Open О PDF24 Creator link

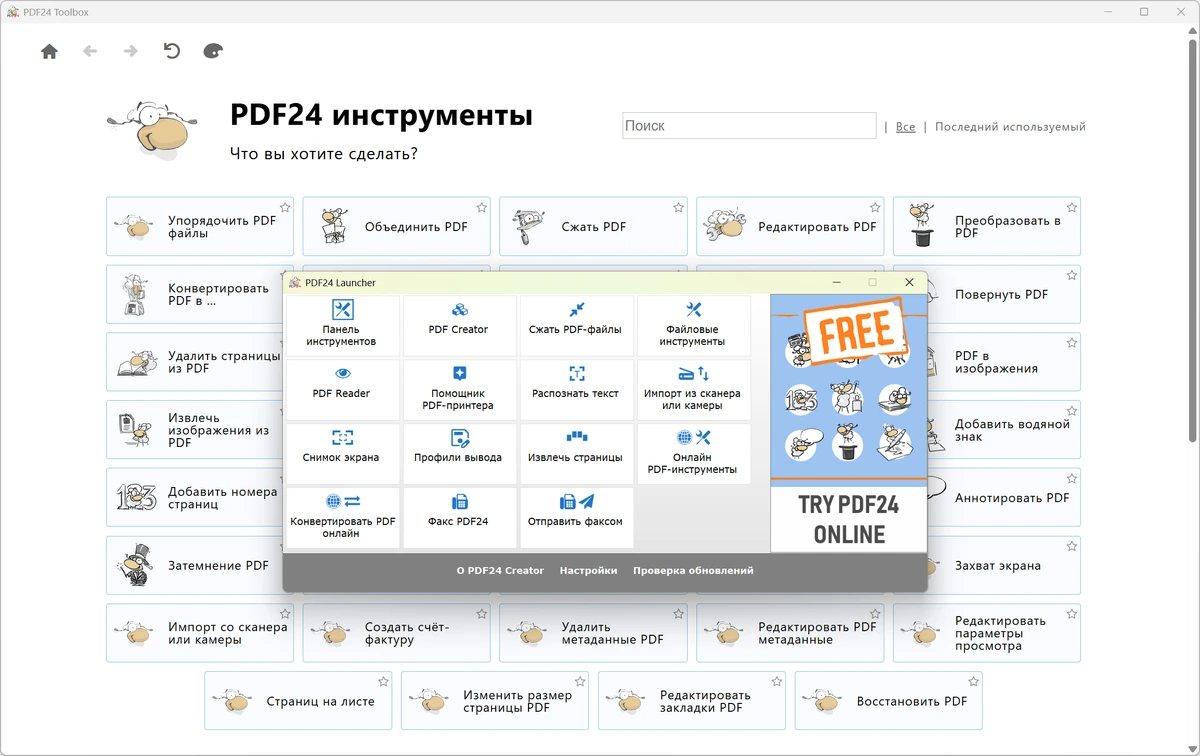(x=500, y=571)
